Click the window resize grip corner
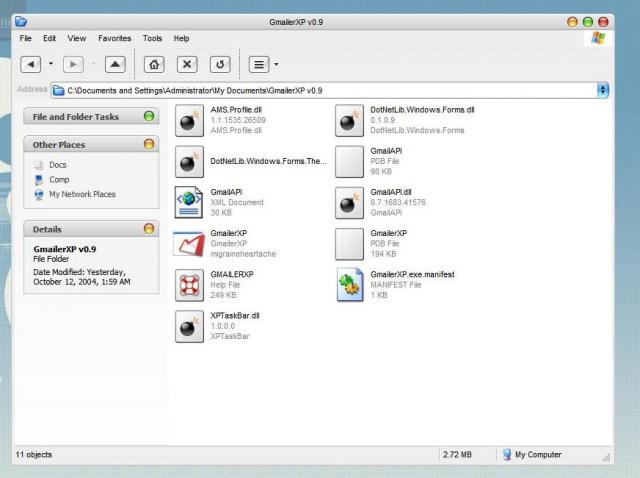The image size is (640, 478). (606, 458)
